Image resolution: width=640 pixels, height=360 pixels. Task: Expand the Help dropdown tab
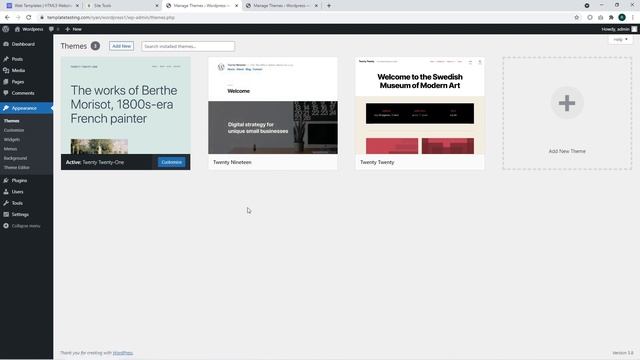click(x=620, y=40)
